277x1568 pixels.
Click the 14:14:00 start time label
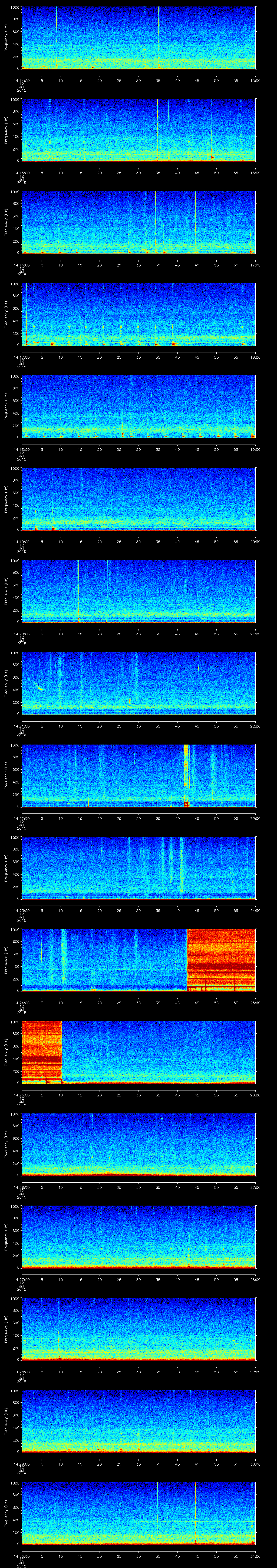coord(21,80)
